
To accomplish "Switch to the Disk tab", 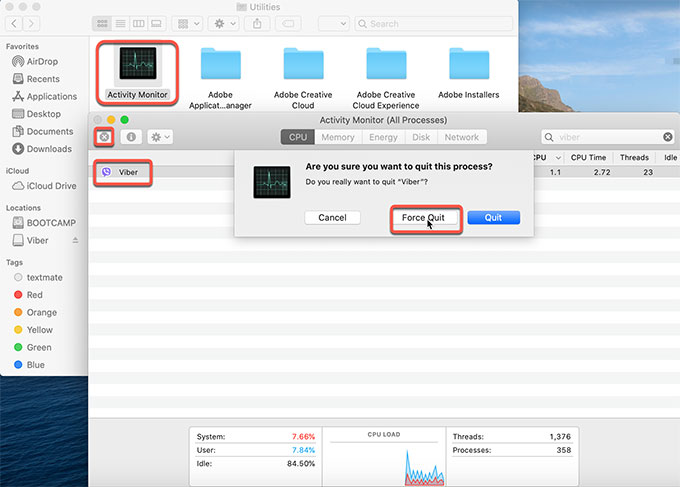I will (421, 137).
